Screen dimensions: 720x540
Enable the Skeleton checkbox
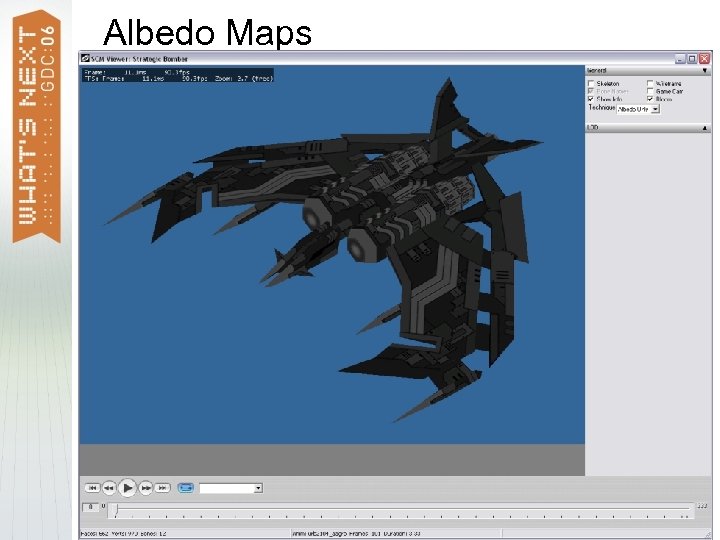pos(591,83)
